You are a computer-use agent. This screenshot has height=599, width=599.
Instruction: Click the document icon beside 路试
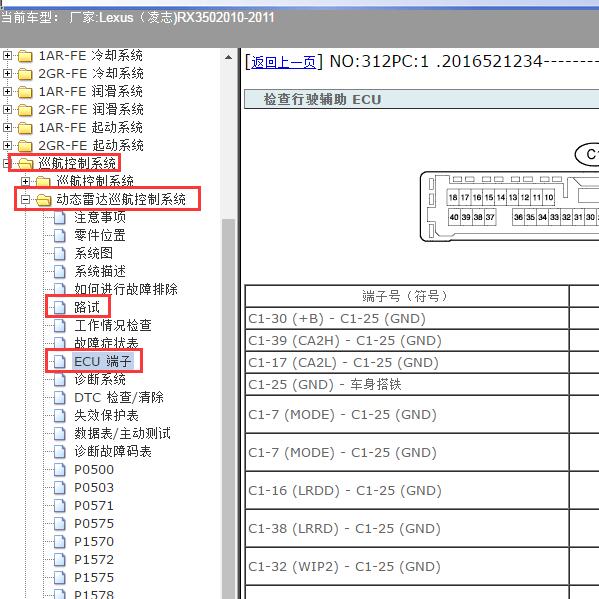(60, 308)
